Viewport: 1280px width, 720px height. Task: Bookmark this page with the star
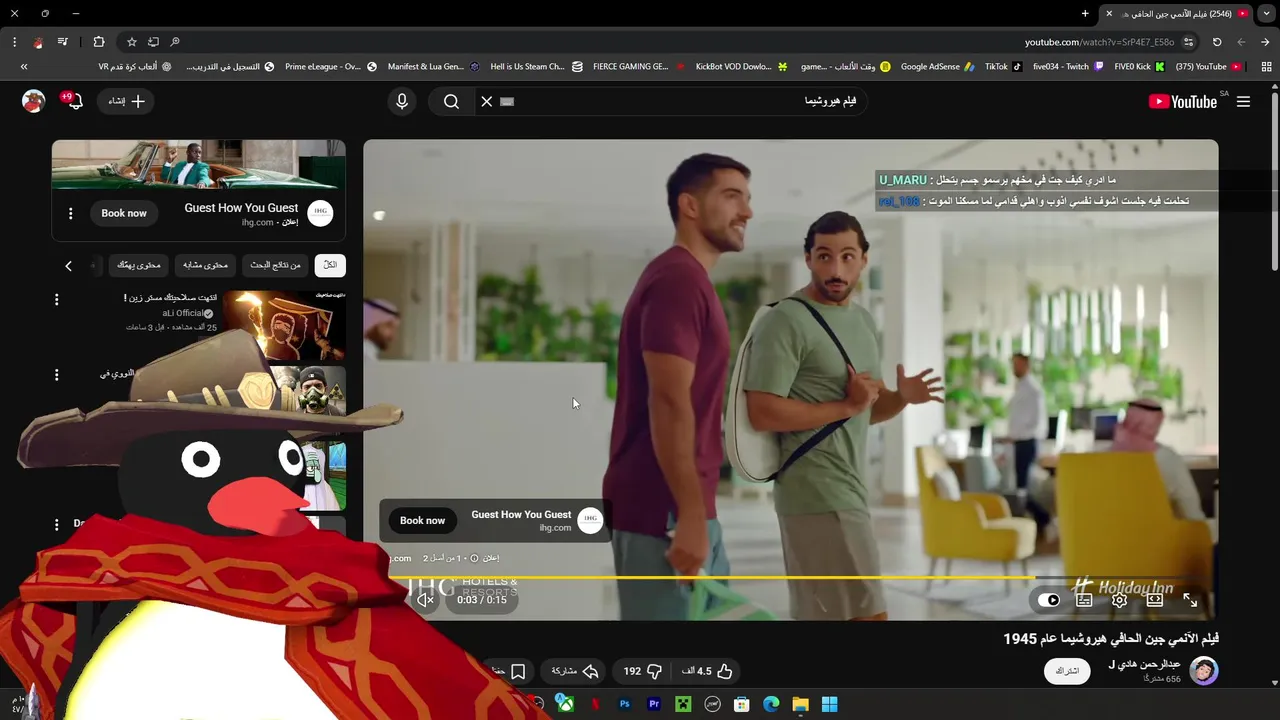click(131, 42)
